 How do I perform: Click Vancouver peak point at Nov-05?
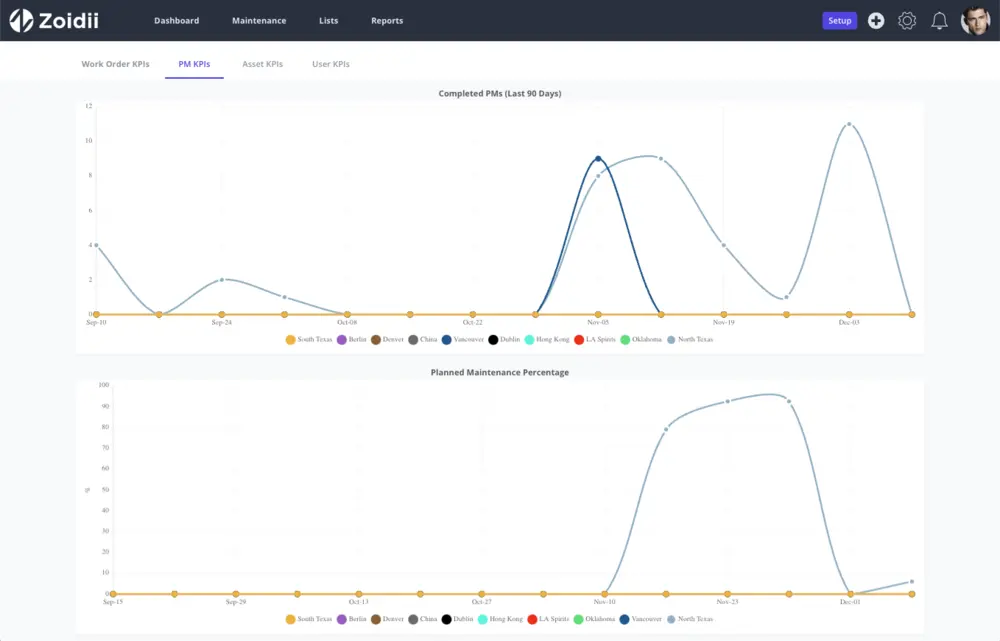click(598, 158)
